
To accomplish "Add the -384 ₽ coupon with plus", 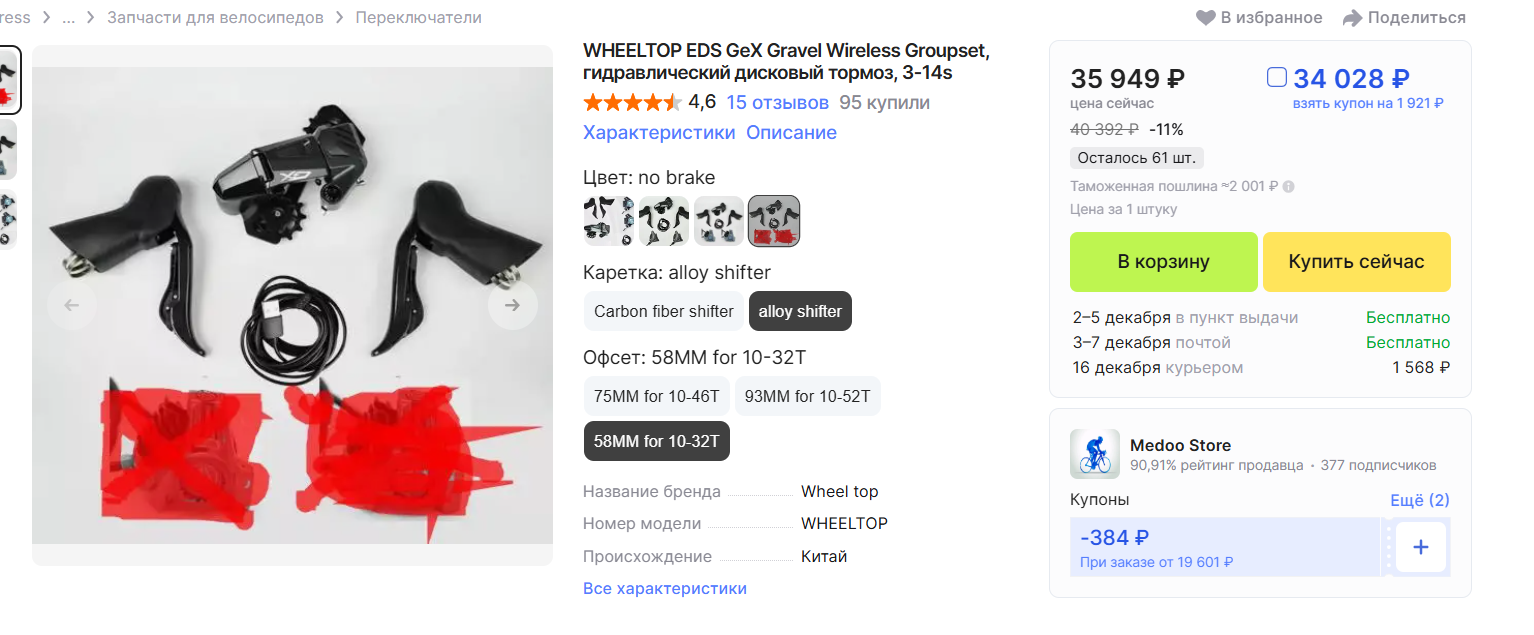I will pos(1420,547).
